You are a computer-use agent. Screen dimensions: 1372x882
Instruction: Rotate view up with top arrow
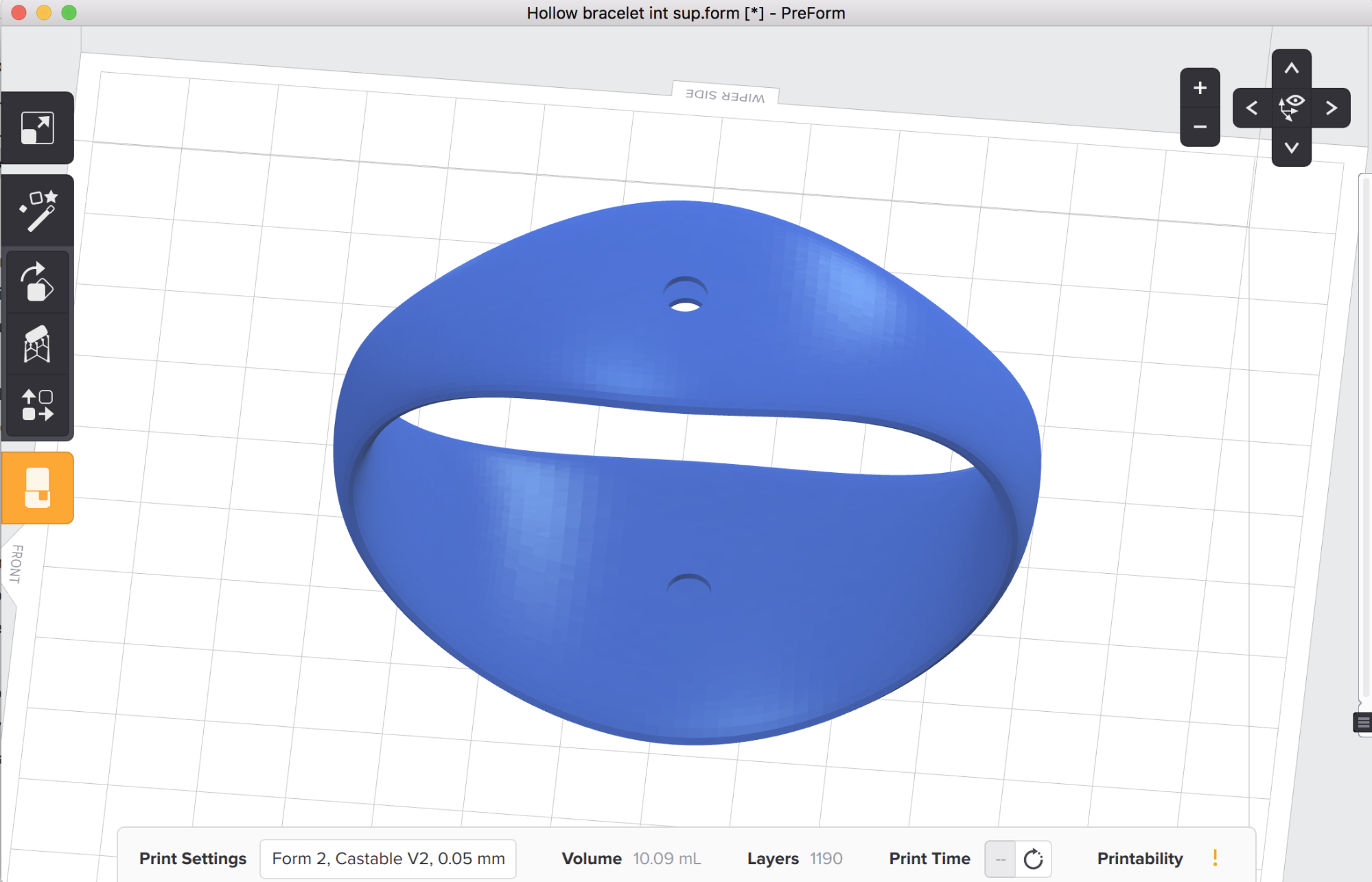point(1291,68)
